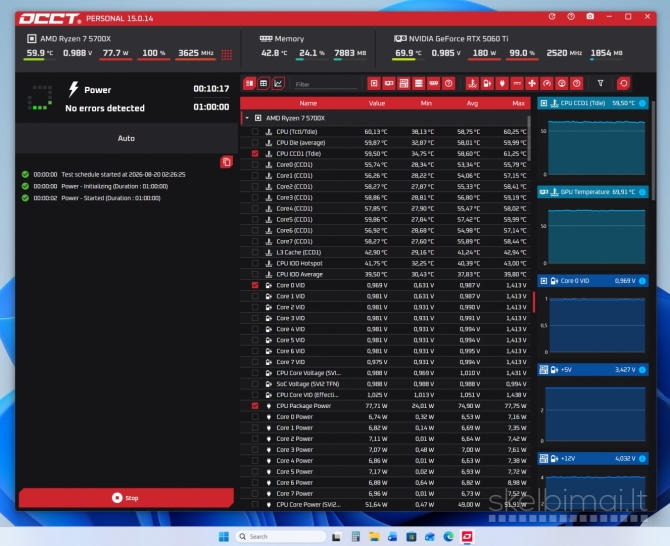670x546 pixels.
Task: Uncheck the CPU Package Power checkbox
Action: pos(255,406)
